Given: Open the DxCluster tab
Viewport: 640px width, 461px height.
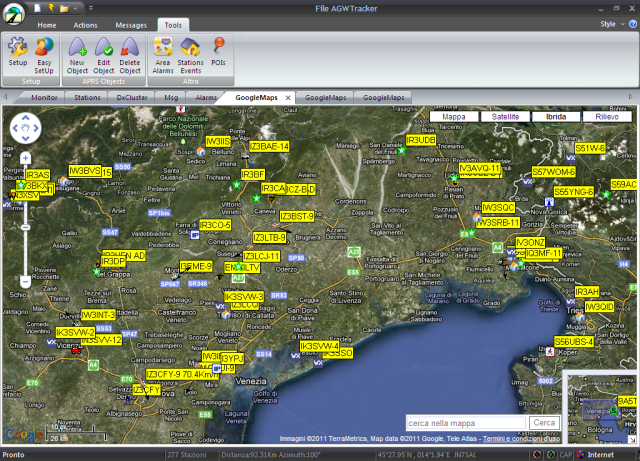Looking at the screenshot, I should coord(132,98).
